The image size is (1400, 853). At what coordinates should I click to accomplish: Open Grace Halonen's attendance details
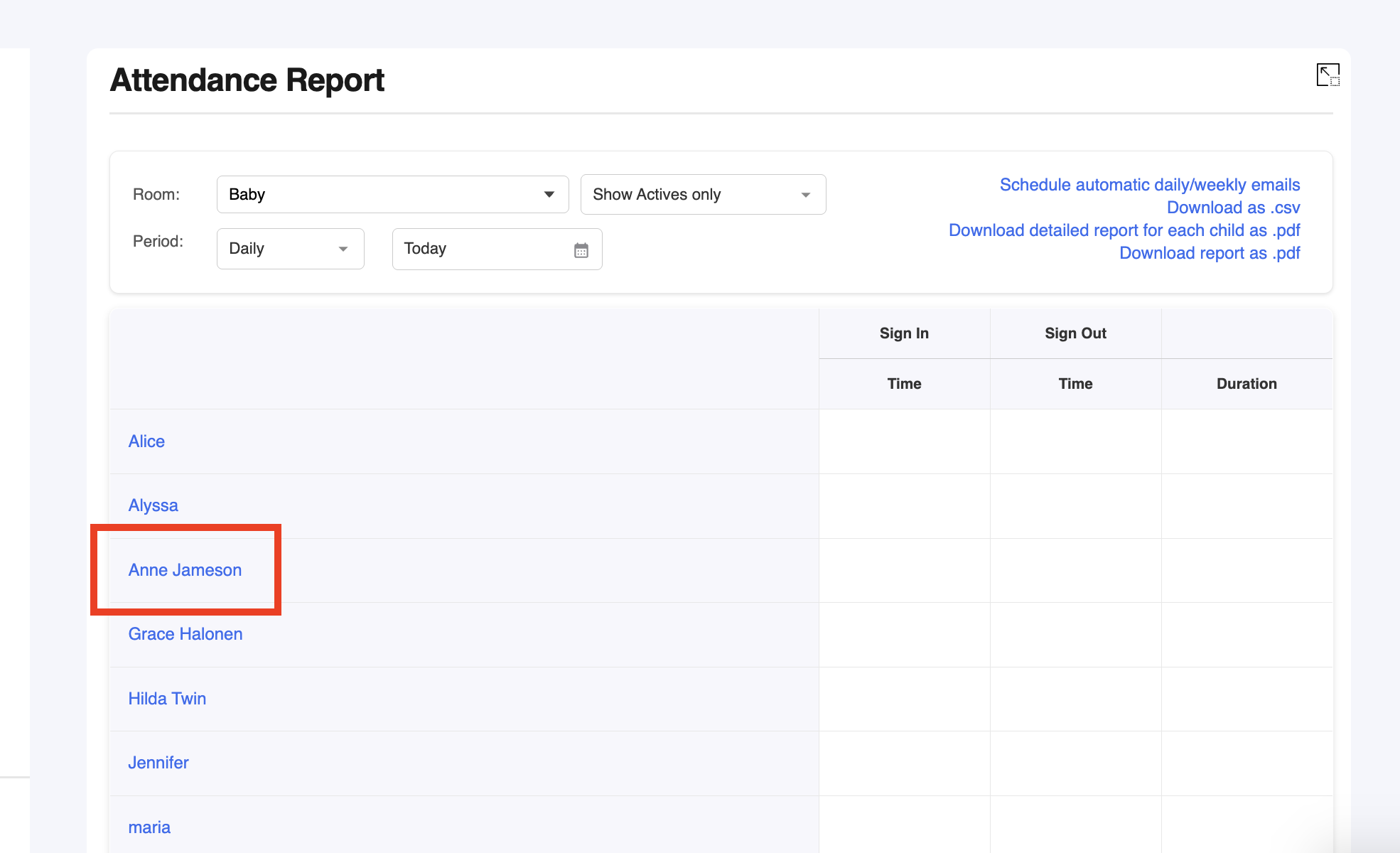(185, 634)
